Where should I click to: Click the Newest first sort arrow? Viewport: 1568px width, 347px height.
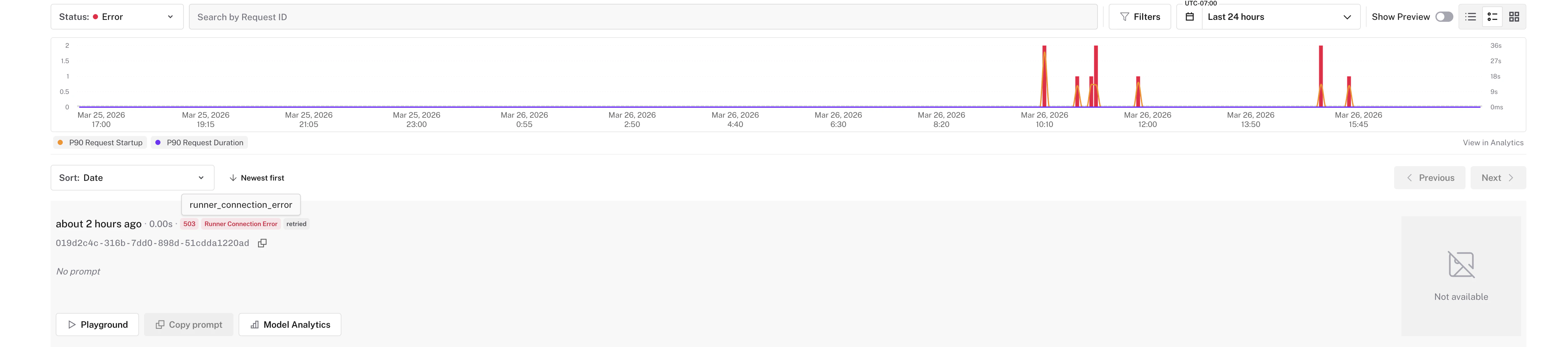[x=233, y=177]
